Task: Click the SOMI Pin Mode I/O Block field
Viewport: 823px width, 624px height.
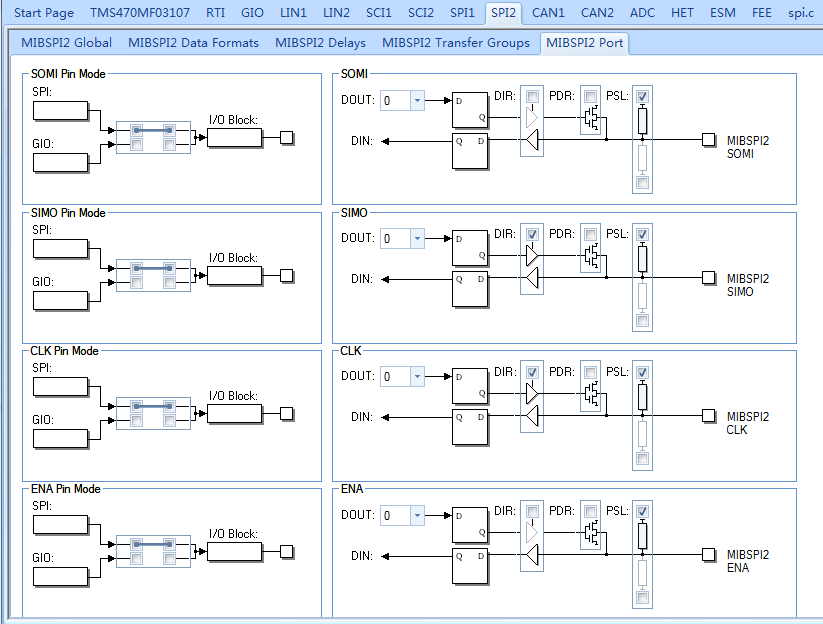Action: pyautogui.click(x=234, y=138)
